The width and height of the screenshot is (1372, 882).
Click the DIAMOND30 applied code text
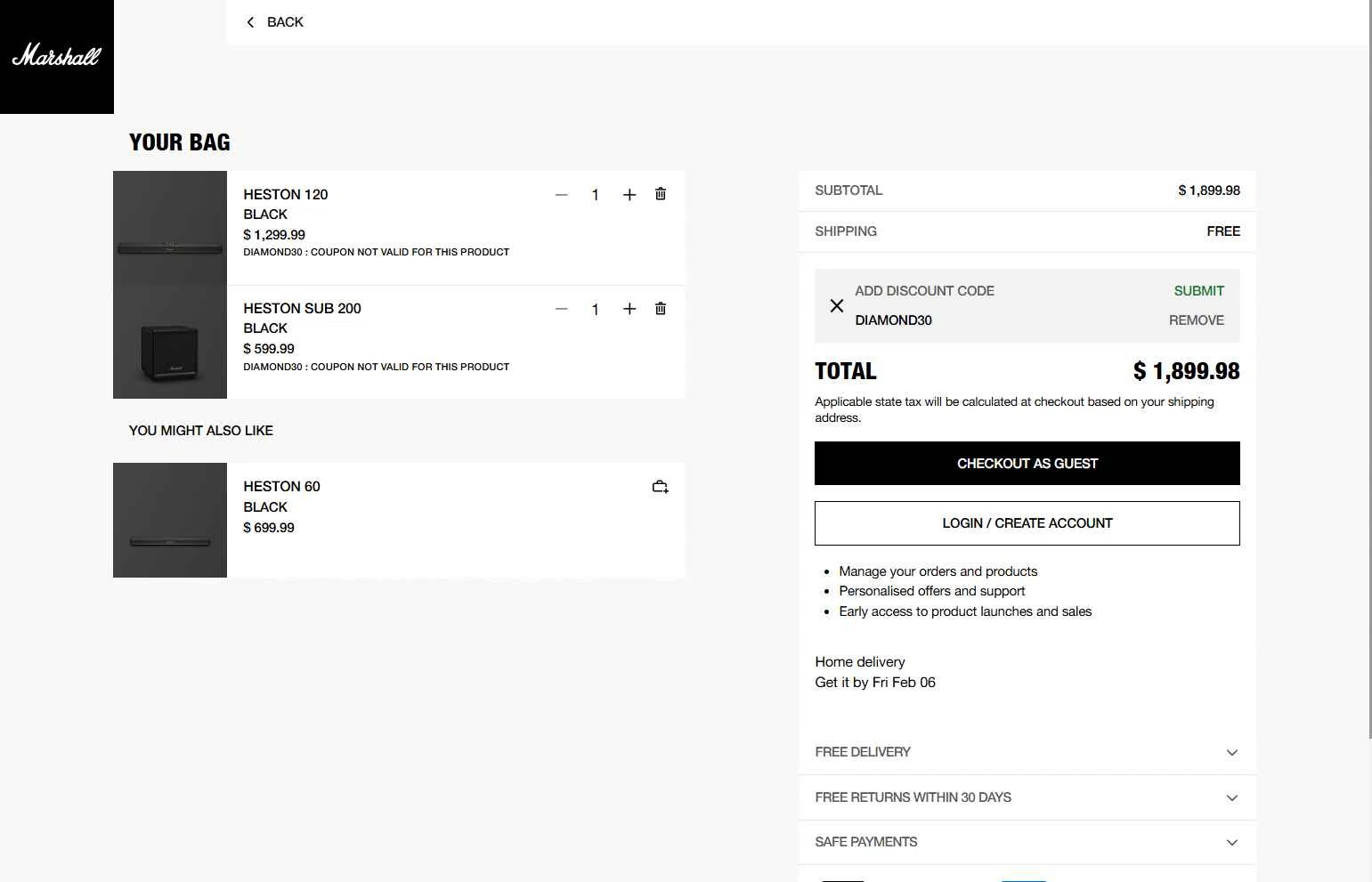pos(893,320)
